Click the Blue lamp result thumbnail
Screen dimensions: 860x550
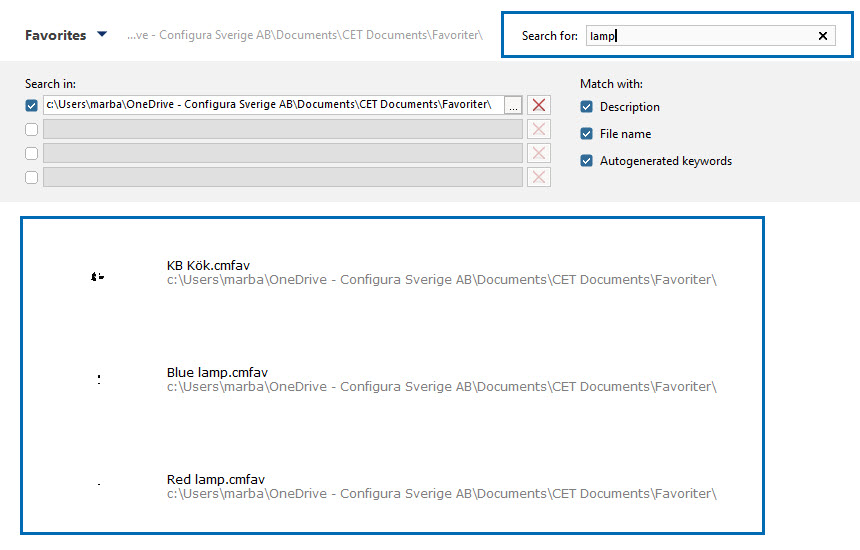pyautogui.click(x=99, y=379)
